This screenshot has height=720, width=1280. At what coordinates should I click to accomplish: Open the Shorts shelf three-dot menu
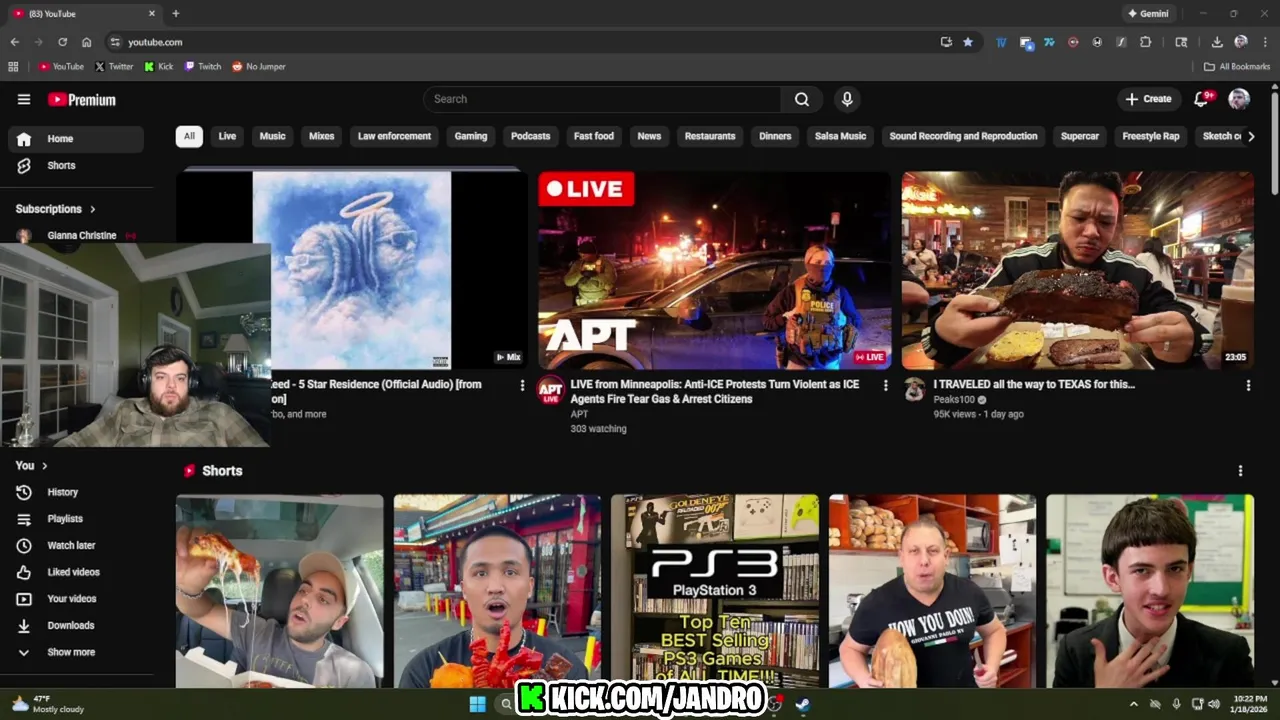[1241, 471]
